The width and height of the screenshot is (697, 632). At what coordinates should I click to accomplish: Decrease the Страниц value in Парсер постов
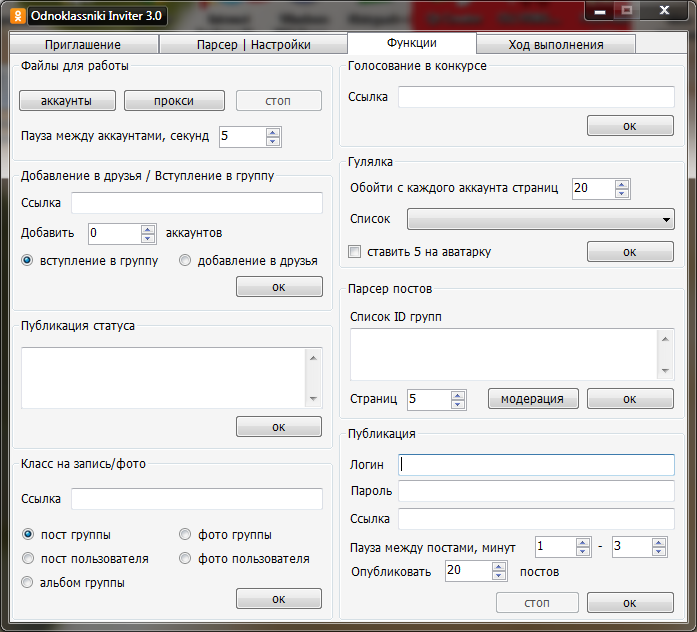click(x=458, y=404)
